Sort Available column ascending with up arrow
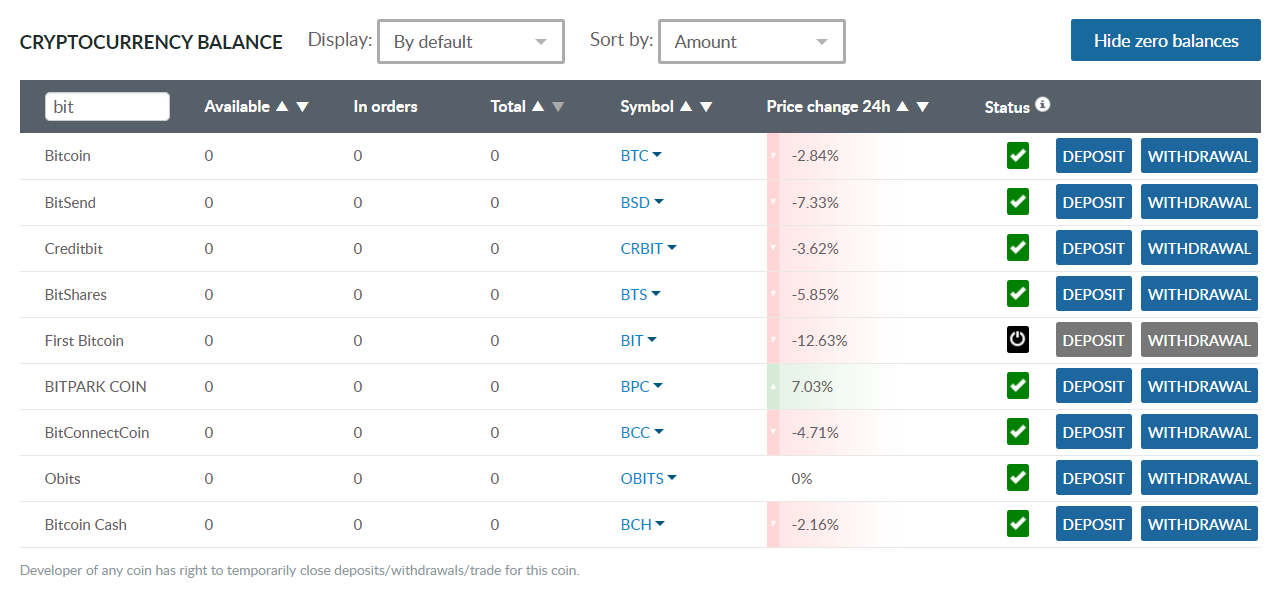The image size is (1277, 591). click(x=282, y=107)
